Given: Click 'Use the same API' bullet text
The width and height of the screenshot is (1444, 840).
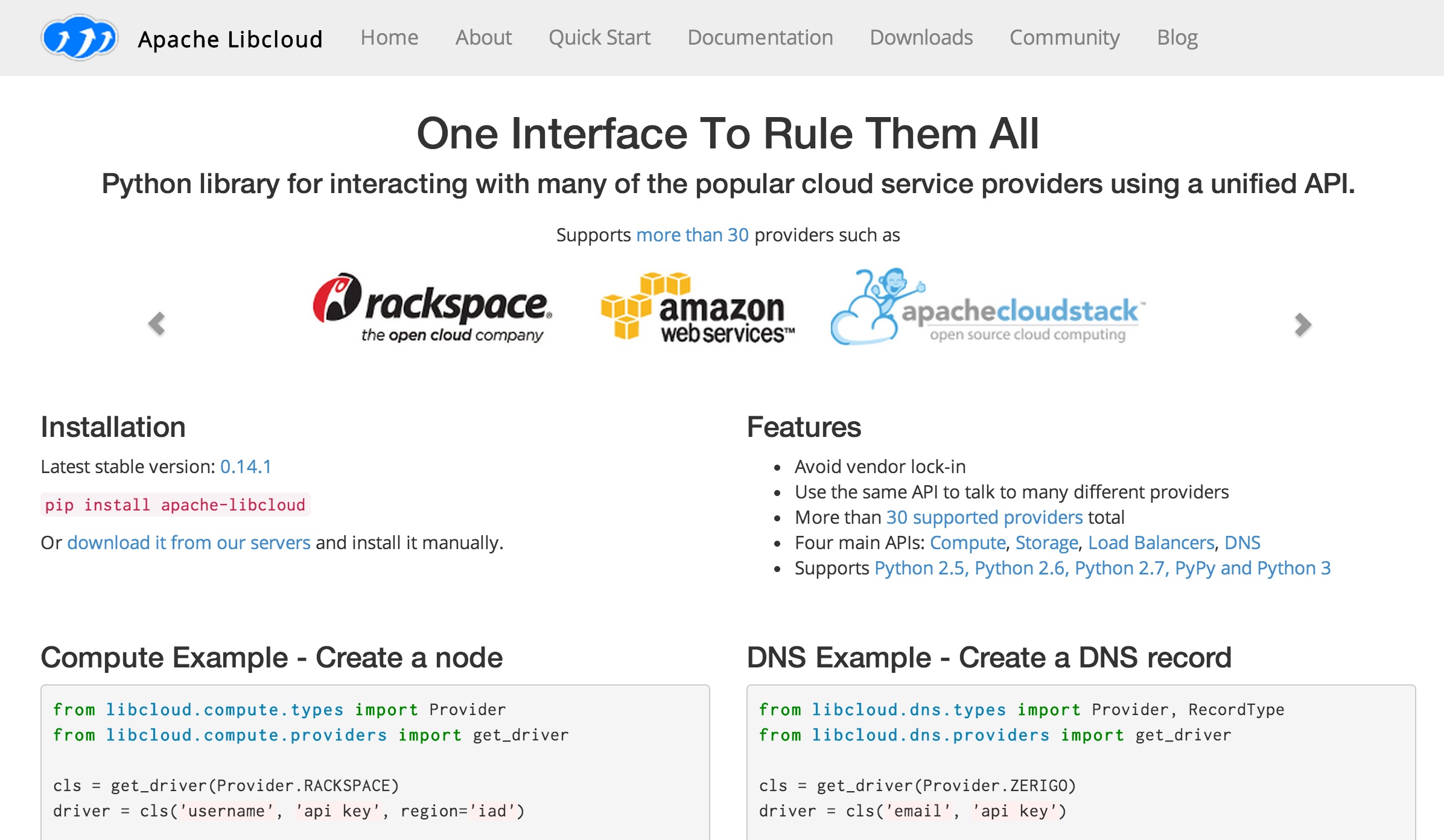Looking at the screenshot, I should [1011, 492].
